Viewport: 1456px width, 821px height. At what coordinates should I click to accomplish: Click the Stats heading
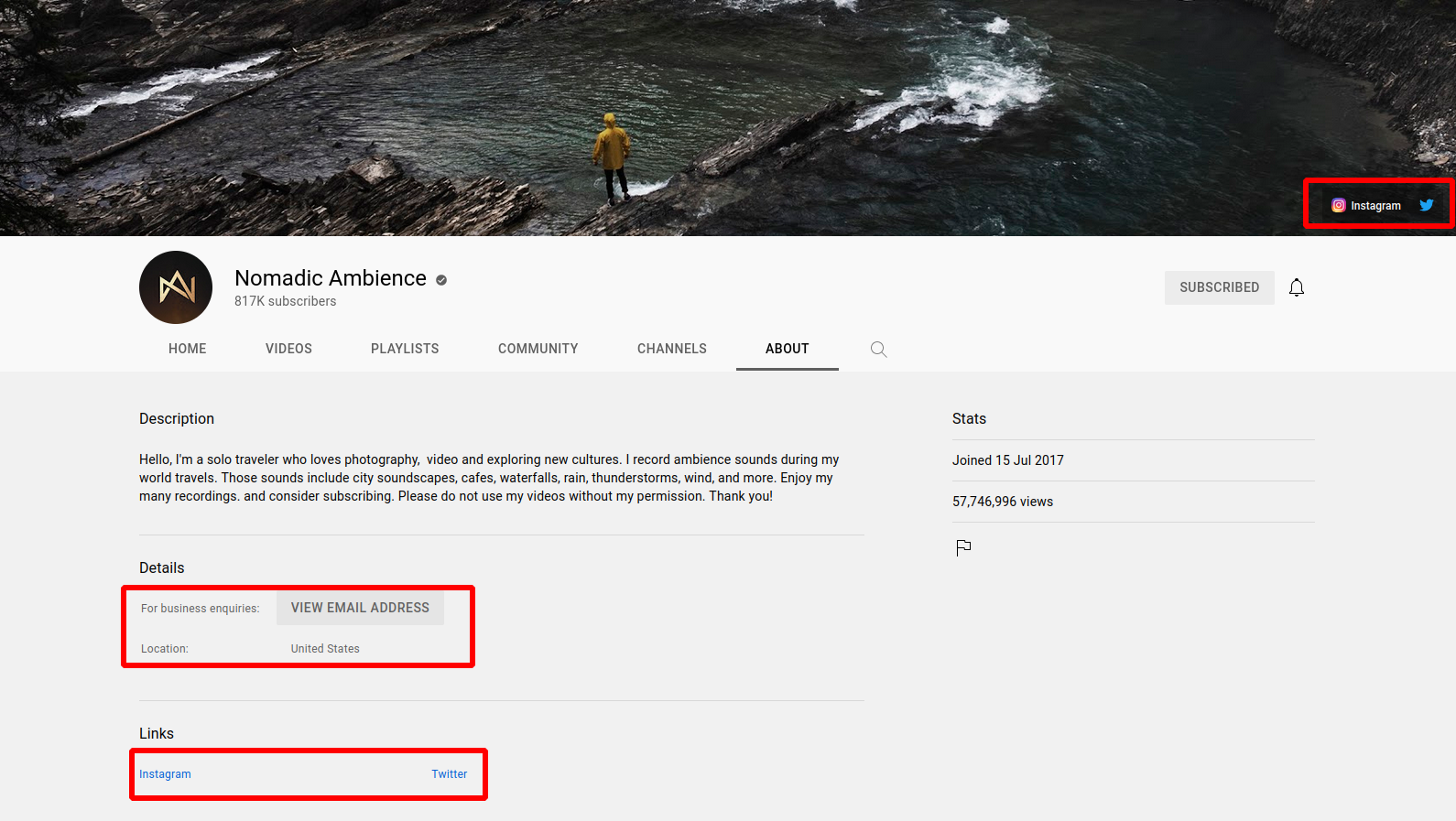tap(969, 418)
